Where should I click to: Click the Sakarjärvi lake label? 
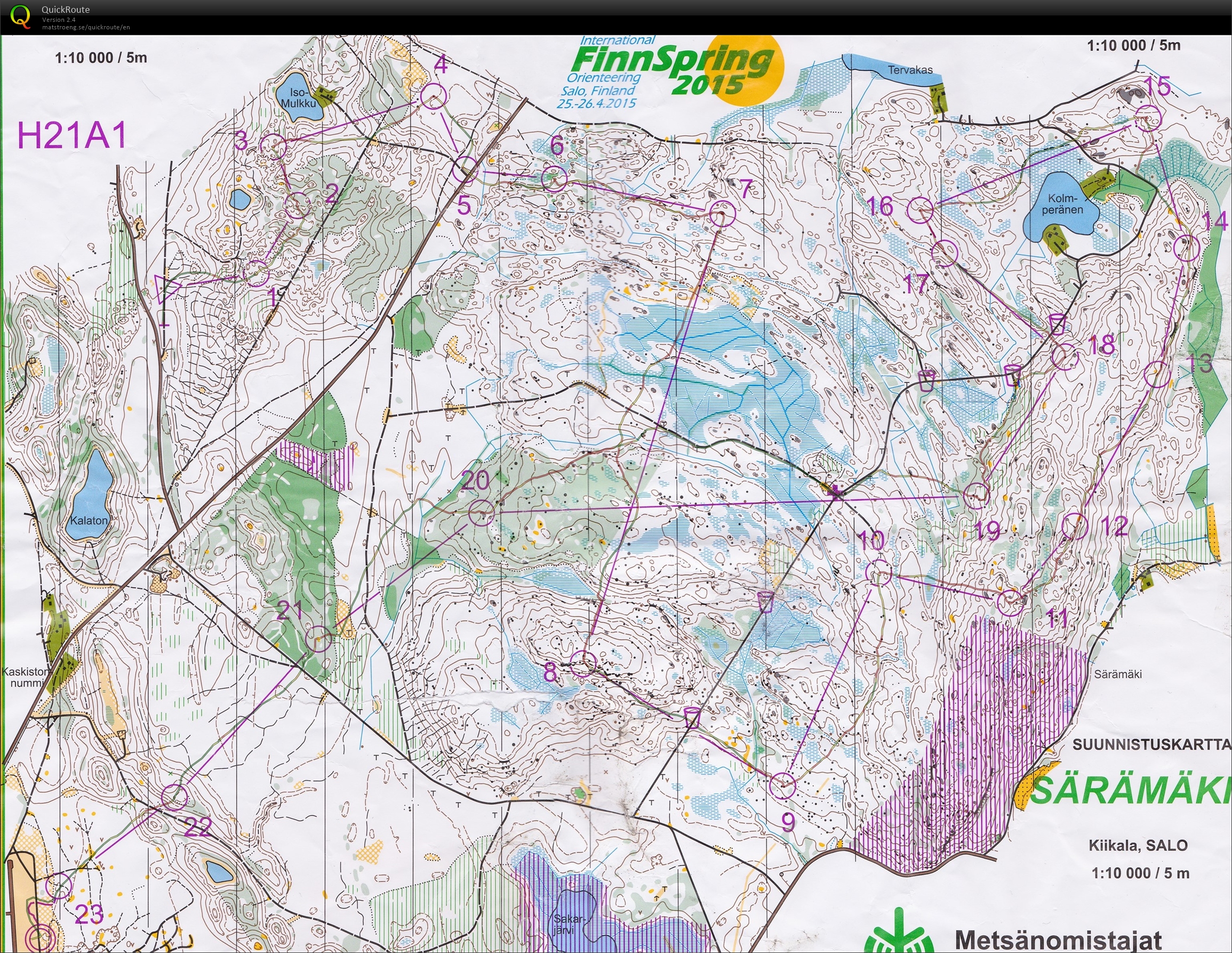point(569,924)
